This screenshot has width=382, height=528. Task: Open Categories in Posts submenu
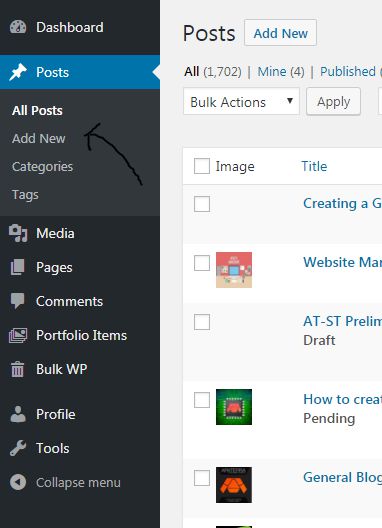pyautogui.click(x=42, y=167)
